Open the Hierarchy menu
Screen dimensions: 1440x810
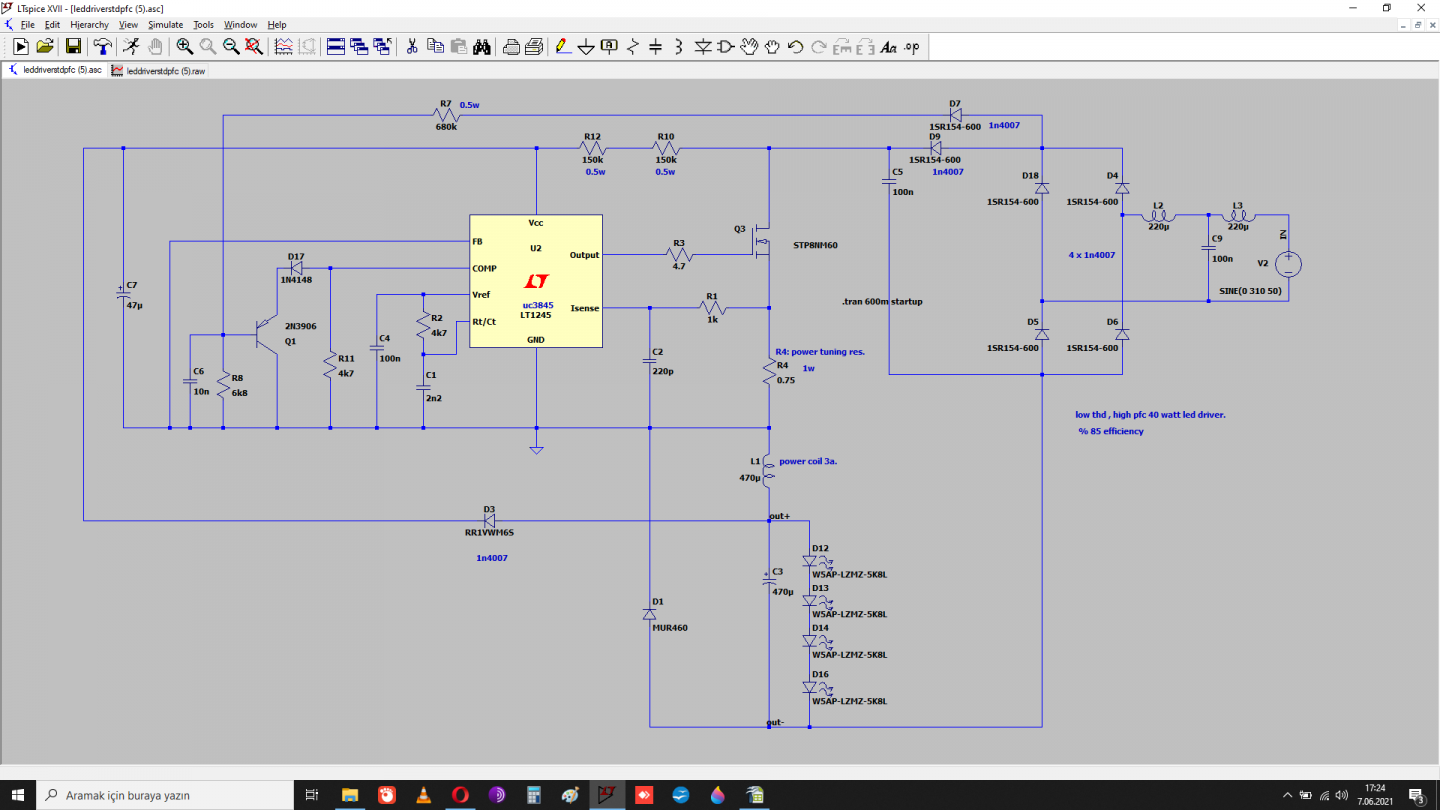pyautogui.click(x=89, y=24)
